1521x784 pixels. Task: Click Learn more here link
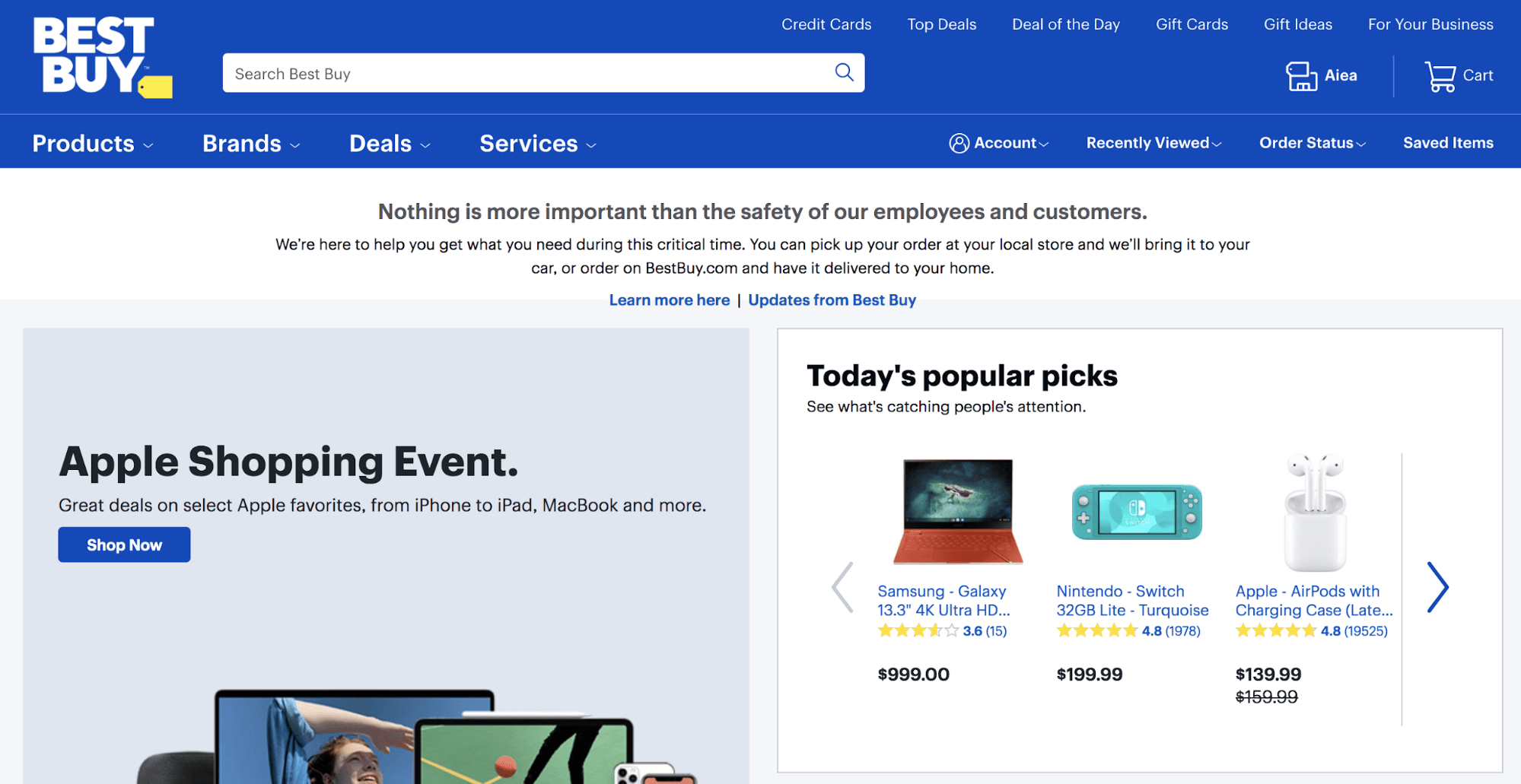[670, 300]
